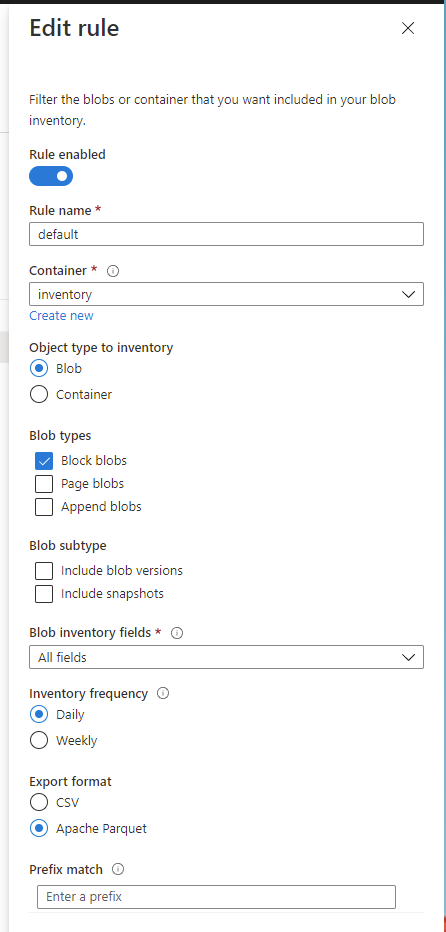
Task: Uncheck the Block blobs checkbox
Action: point(44,461)
